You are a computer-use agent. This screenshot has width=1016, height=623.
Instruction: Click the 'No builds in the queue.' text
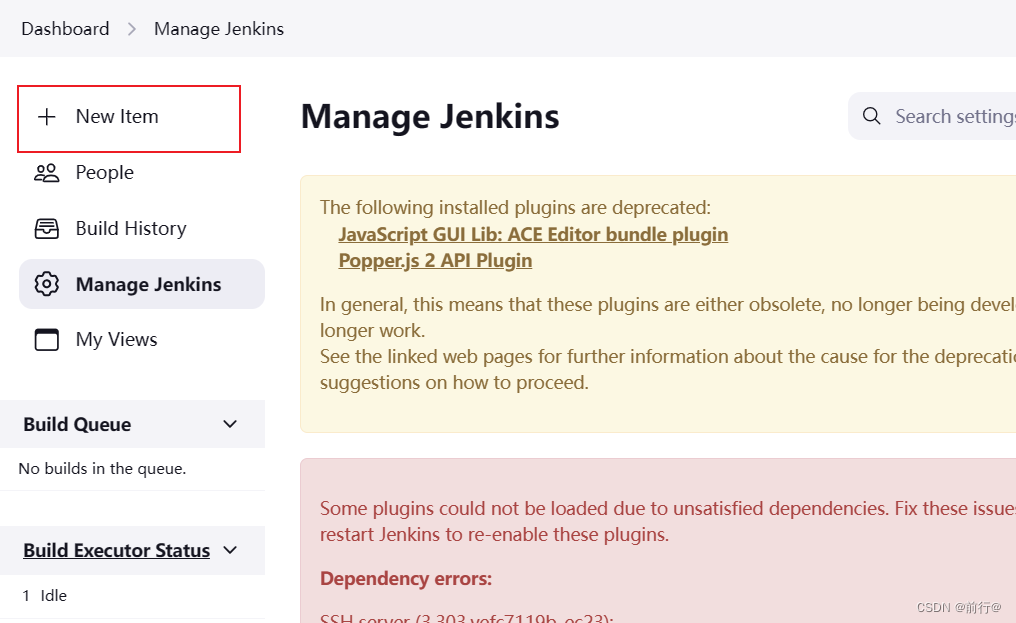point(102,469)
